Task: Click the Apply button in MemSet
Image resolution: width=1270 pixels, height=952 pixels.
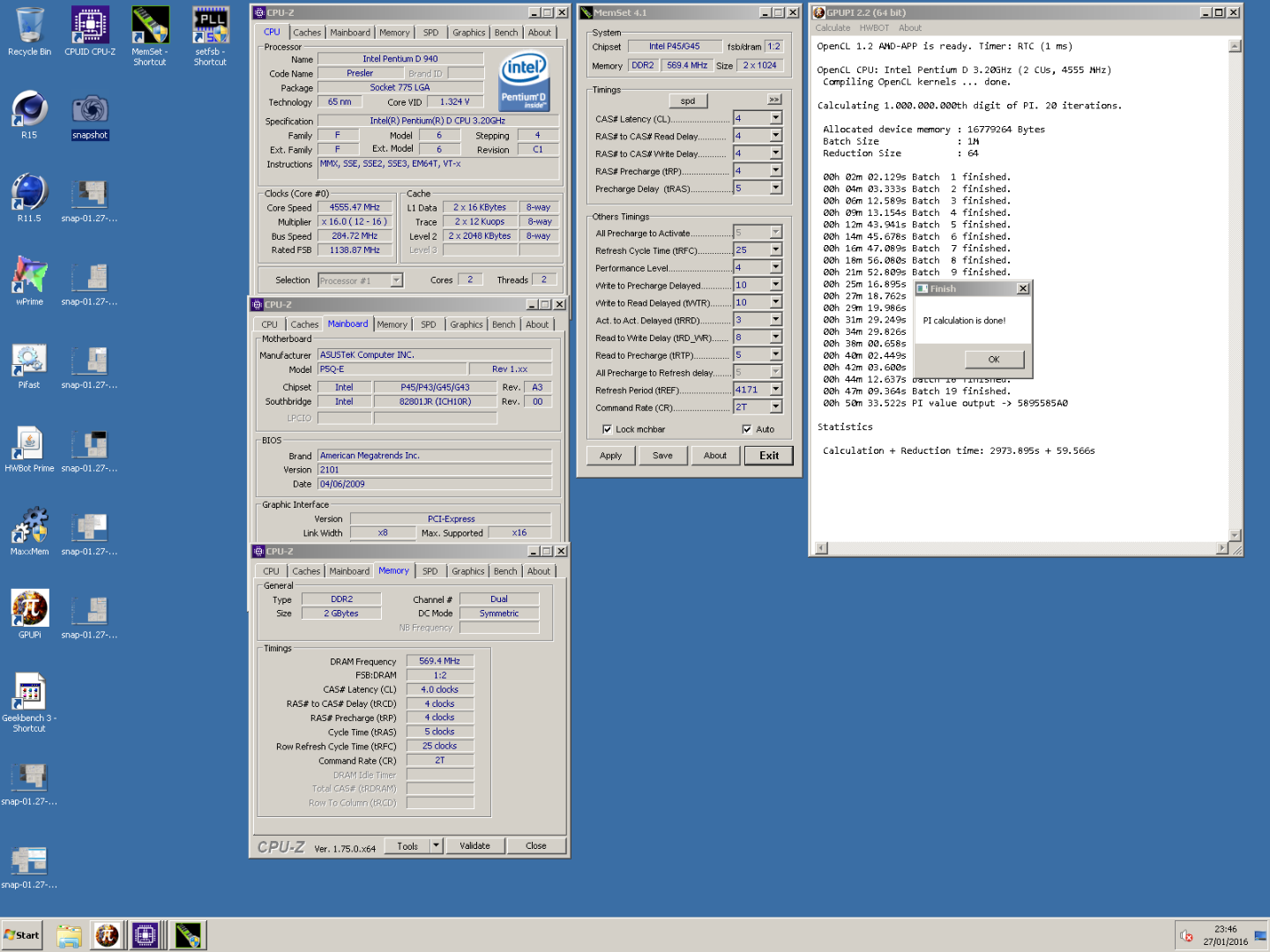Action: click(610, 456)
